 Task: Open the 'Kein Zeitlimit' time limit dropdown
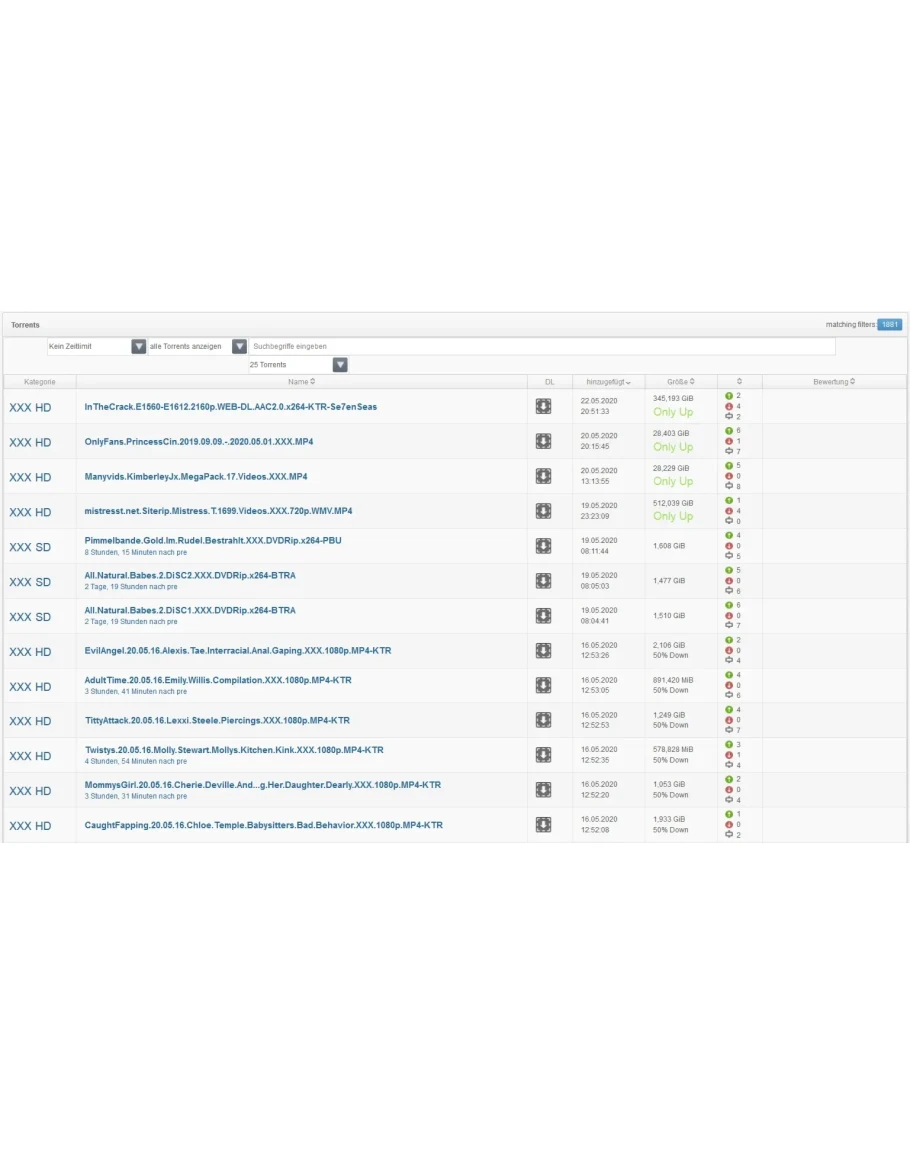[x=139, y=346]
